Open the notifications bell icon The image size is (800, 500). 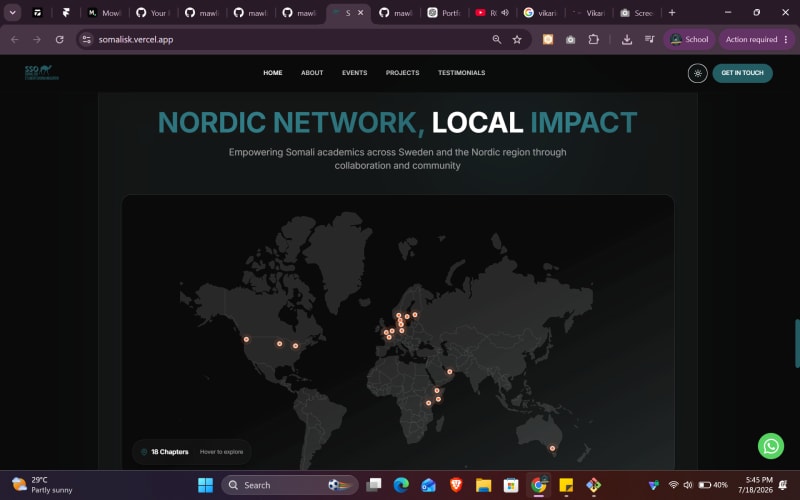784,485
